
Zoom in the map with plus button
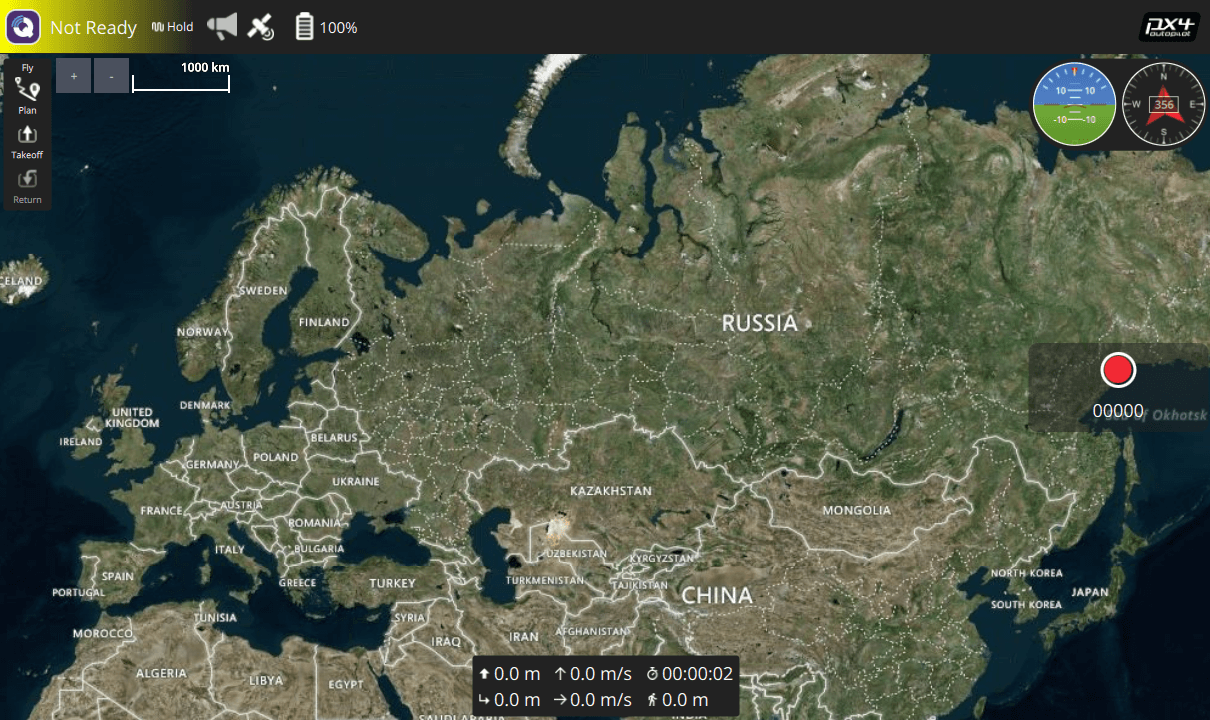74,76
